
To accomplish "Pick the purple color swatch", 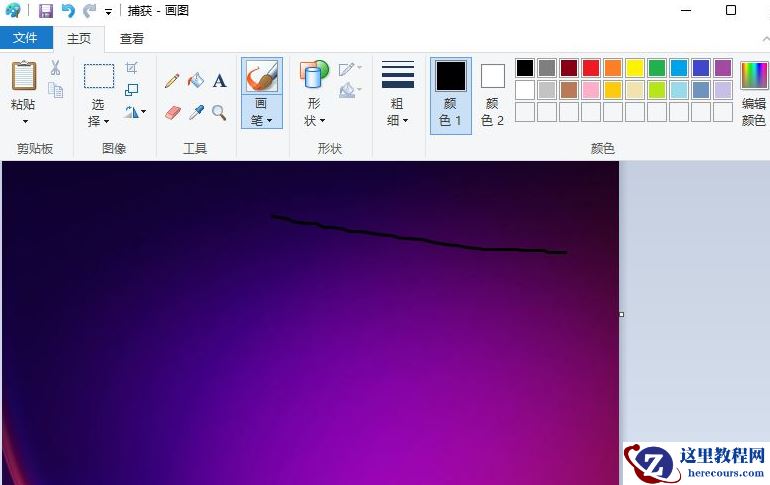I will click(723, 68).
